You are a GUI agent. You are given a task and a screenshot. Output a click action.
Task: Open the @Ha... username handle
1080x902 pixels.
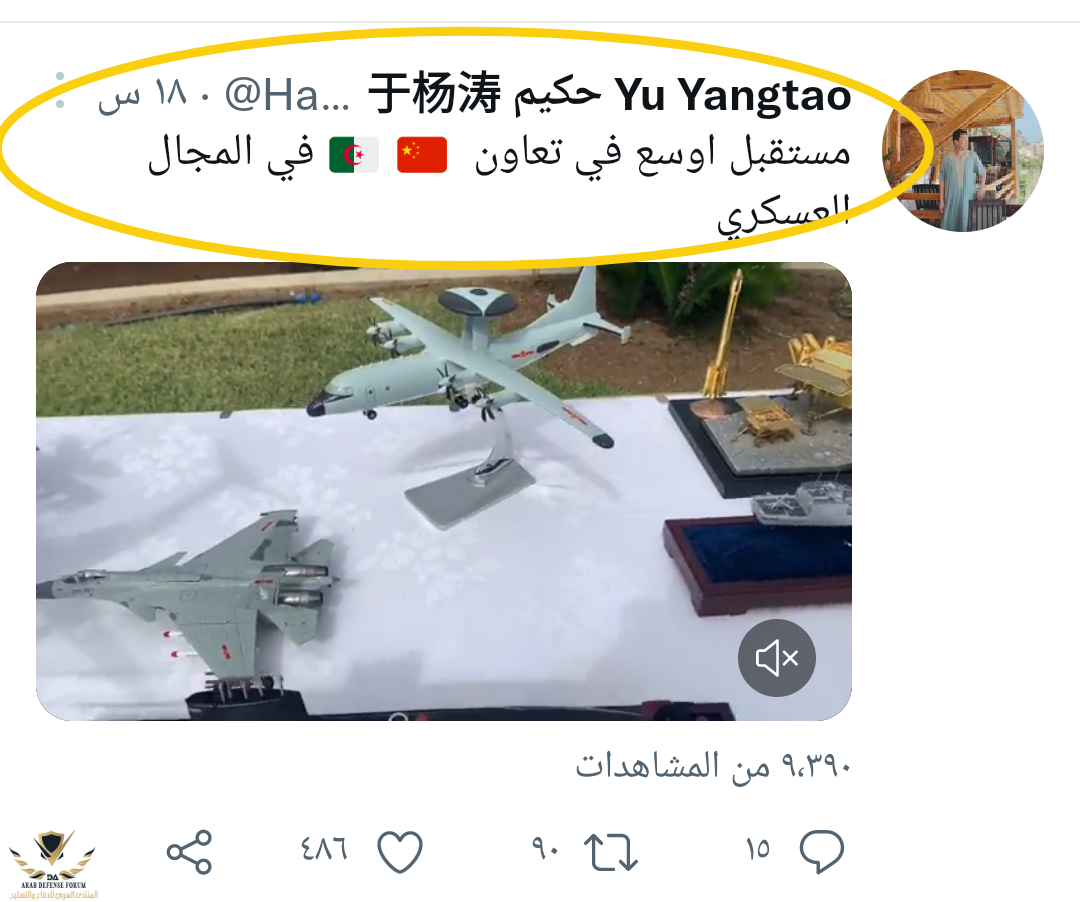pos(287,94)
